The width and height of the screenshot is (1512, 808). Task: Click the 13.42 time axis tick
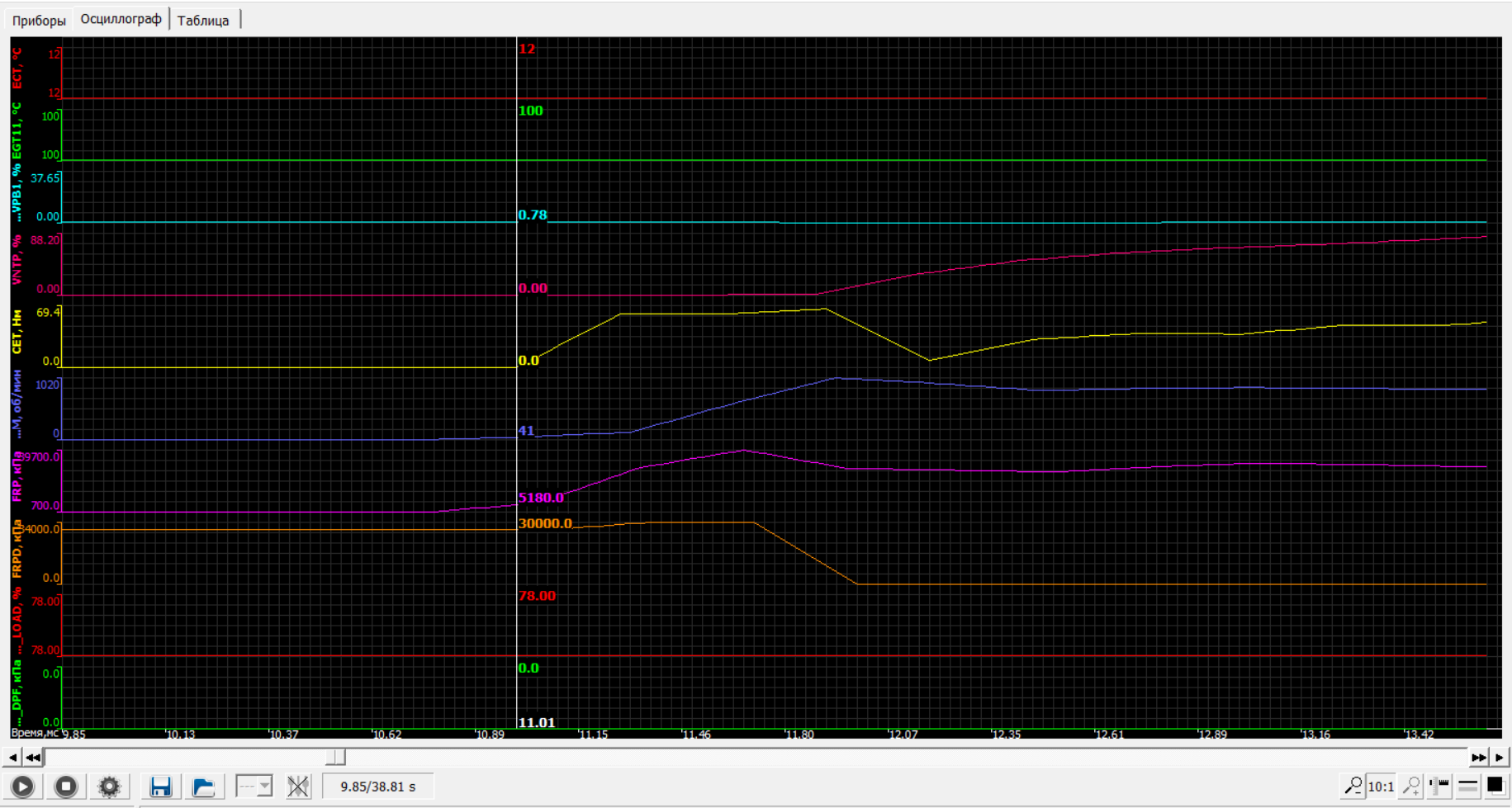1419,734
